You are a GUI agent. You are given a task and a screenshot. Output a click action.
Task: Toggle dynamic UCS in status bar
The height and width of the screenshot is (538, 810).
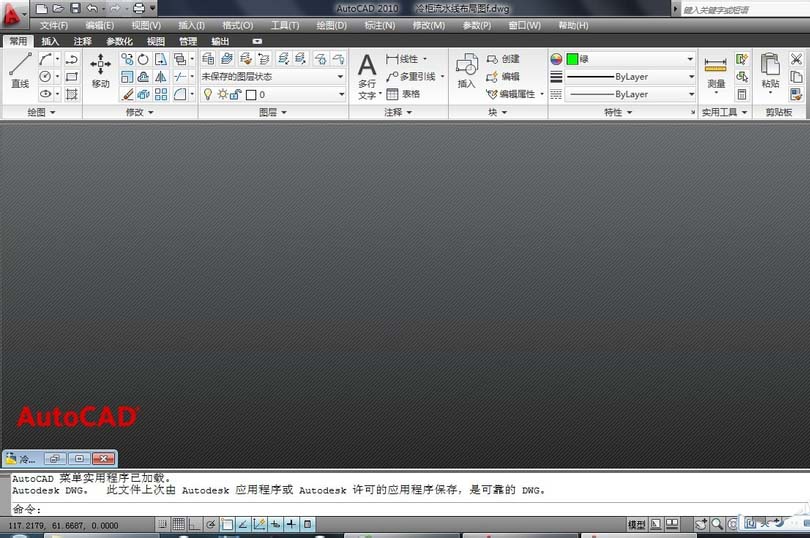(x=259, y=524)
